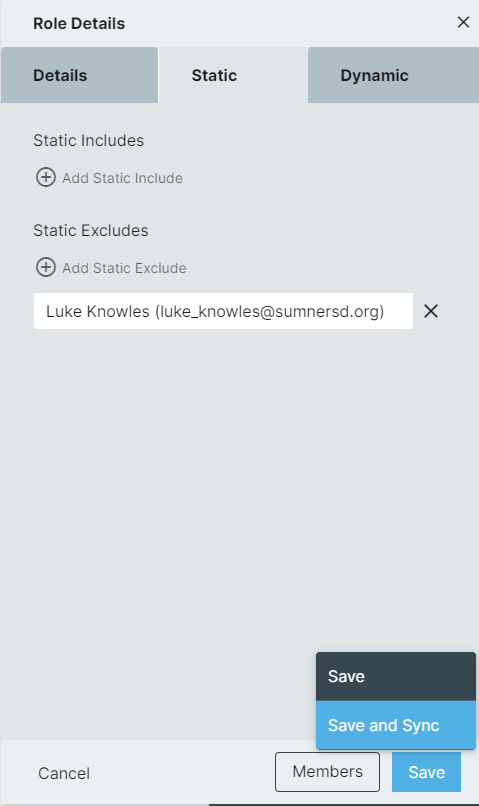Click the 'Add Static Exclude' text link
Image resolution: width=479 pixels, height=806 pixels.
click(124, 268)
